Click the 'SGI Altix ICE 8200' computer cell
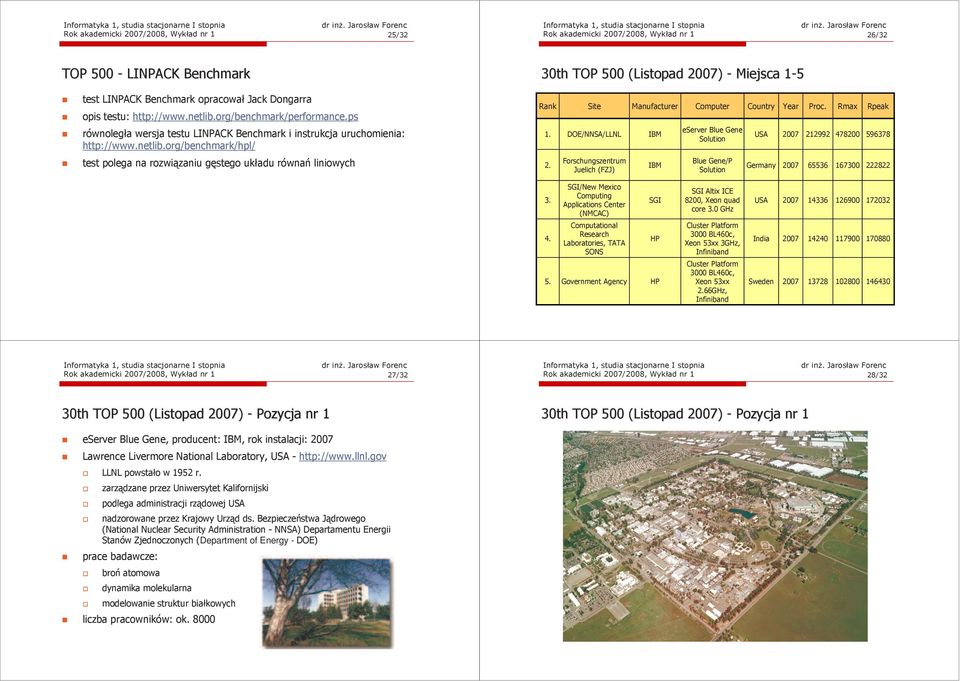 click(712, 200)
